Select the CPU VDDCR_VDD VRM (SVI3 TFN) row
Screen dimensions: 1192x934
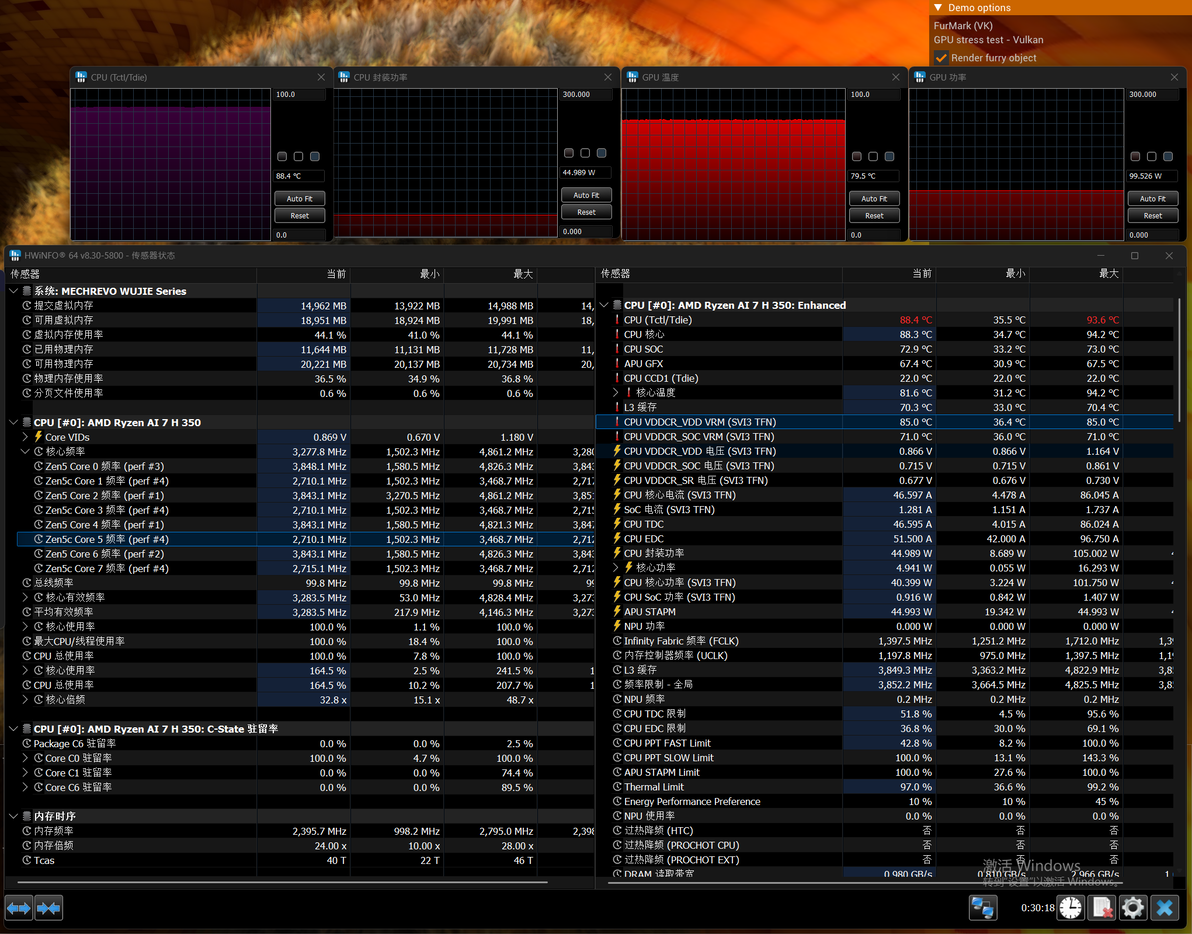point(885,422)
